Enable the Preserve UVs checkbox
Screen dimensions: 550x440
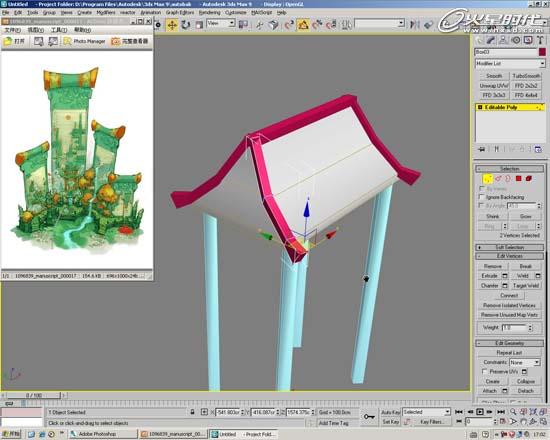(x=485, y=372)
